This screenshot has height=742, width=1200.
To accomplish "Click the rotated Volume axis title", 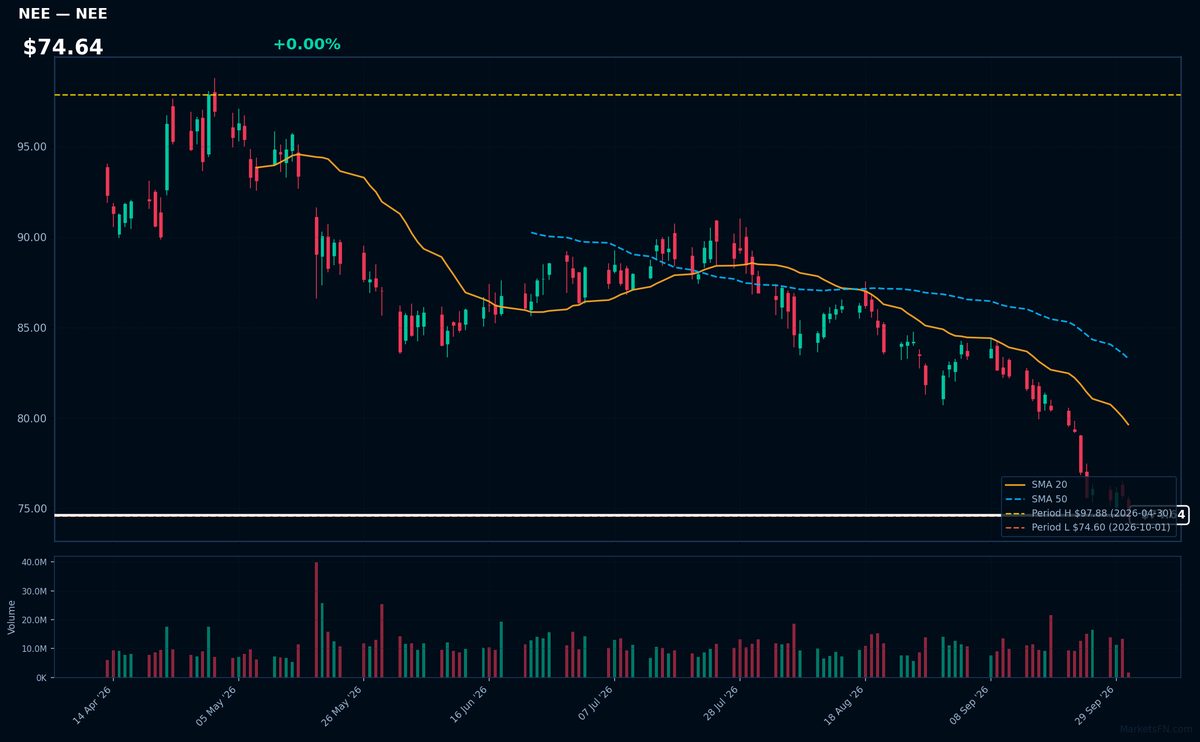I will [11, 617].
